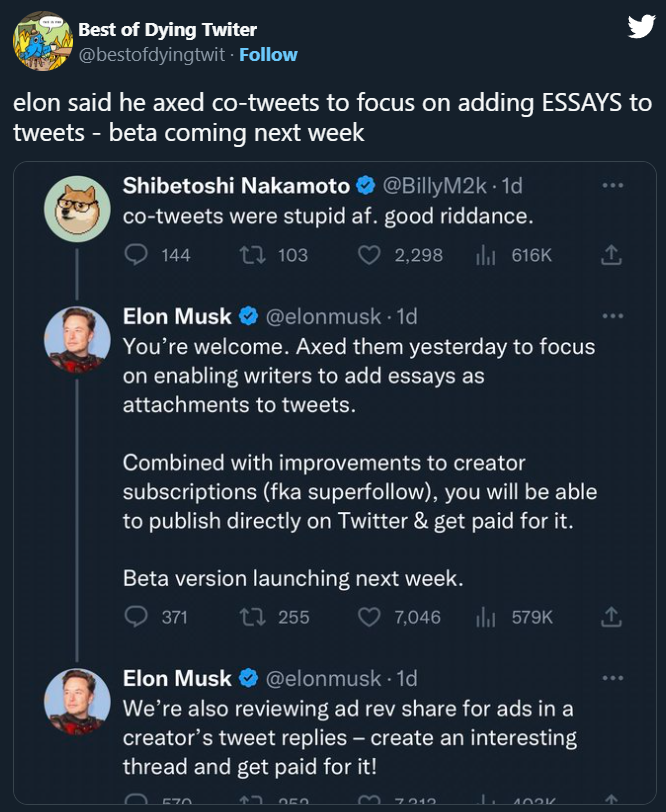Retweet Shibetoshi Nakamoto's tweet with 103 retweets
Image resolution: width=666 pixels, height=812 pixels.
(x=253, y=256)
